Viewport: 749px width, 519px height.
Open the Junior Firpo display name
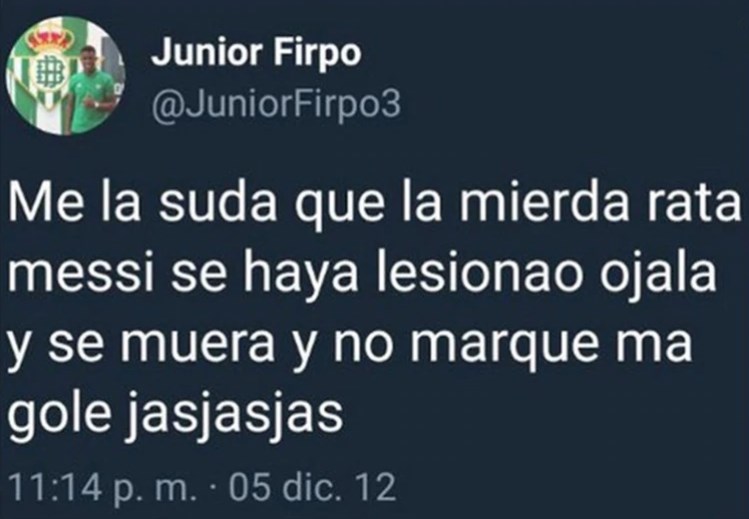[x=256, y=53]
